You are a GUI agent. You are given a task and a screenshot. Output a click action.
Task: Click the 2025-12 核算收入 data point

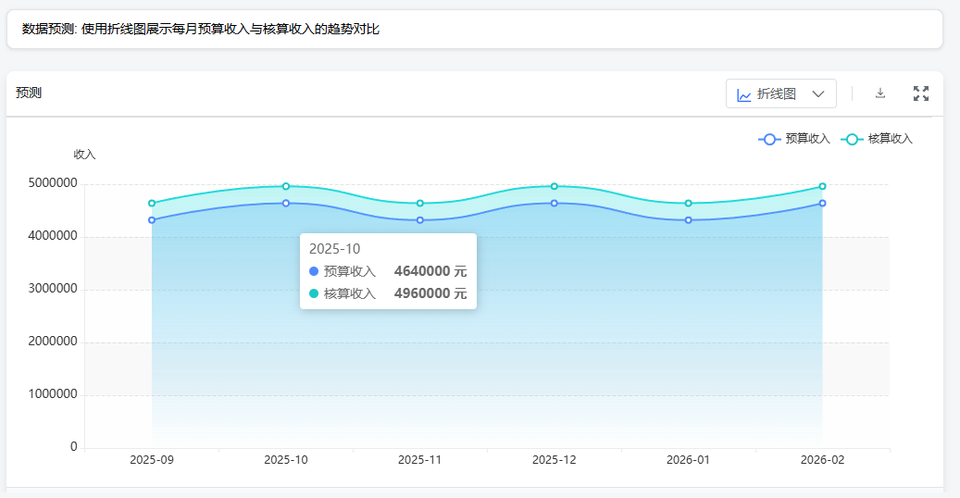(554, 186)
